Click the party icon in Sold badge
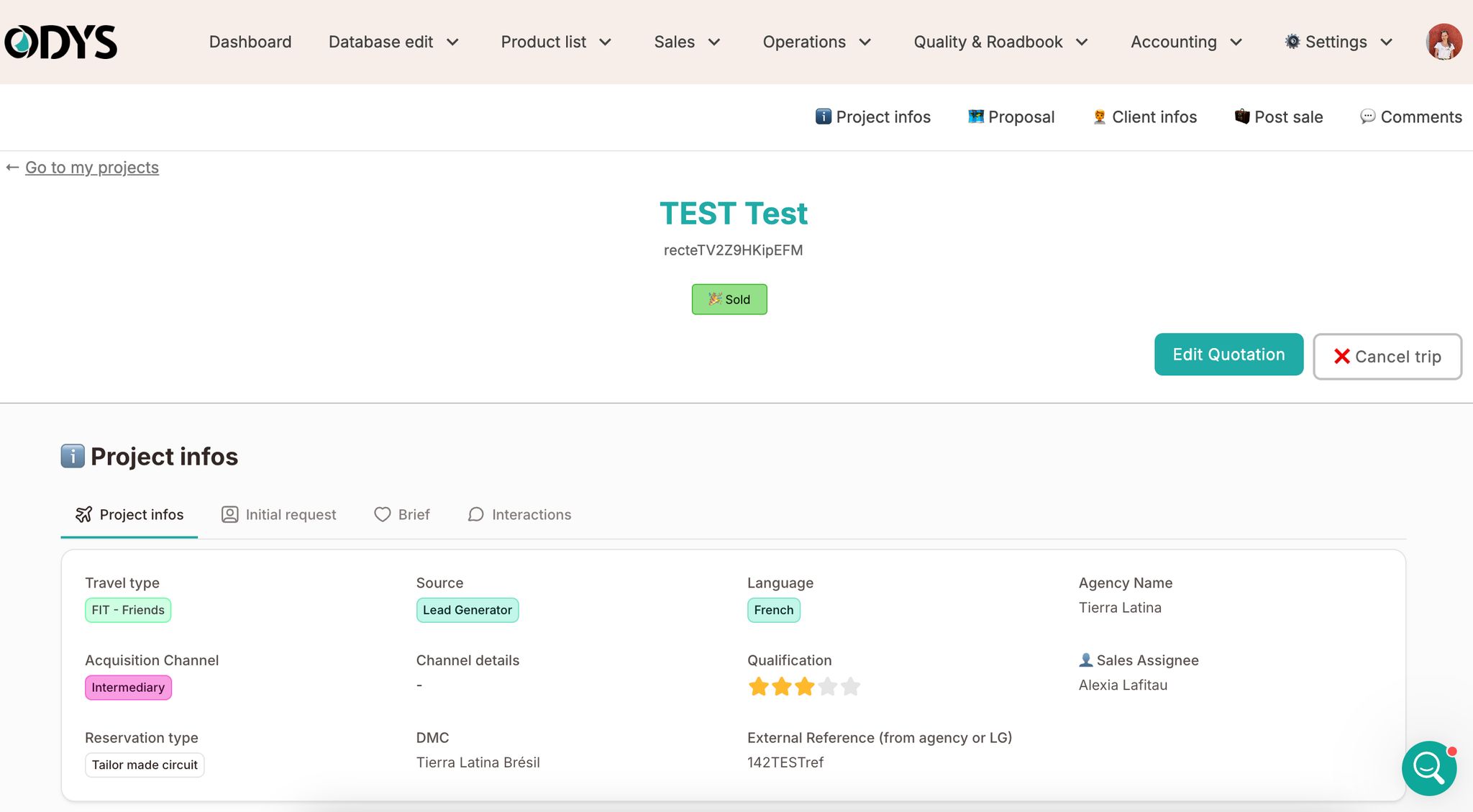The width and height of the screenshot is (1473, 812). pyautogui.click(x=715, y=298)
